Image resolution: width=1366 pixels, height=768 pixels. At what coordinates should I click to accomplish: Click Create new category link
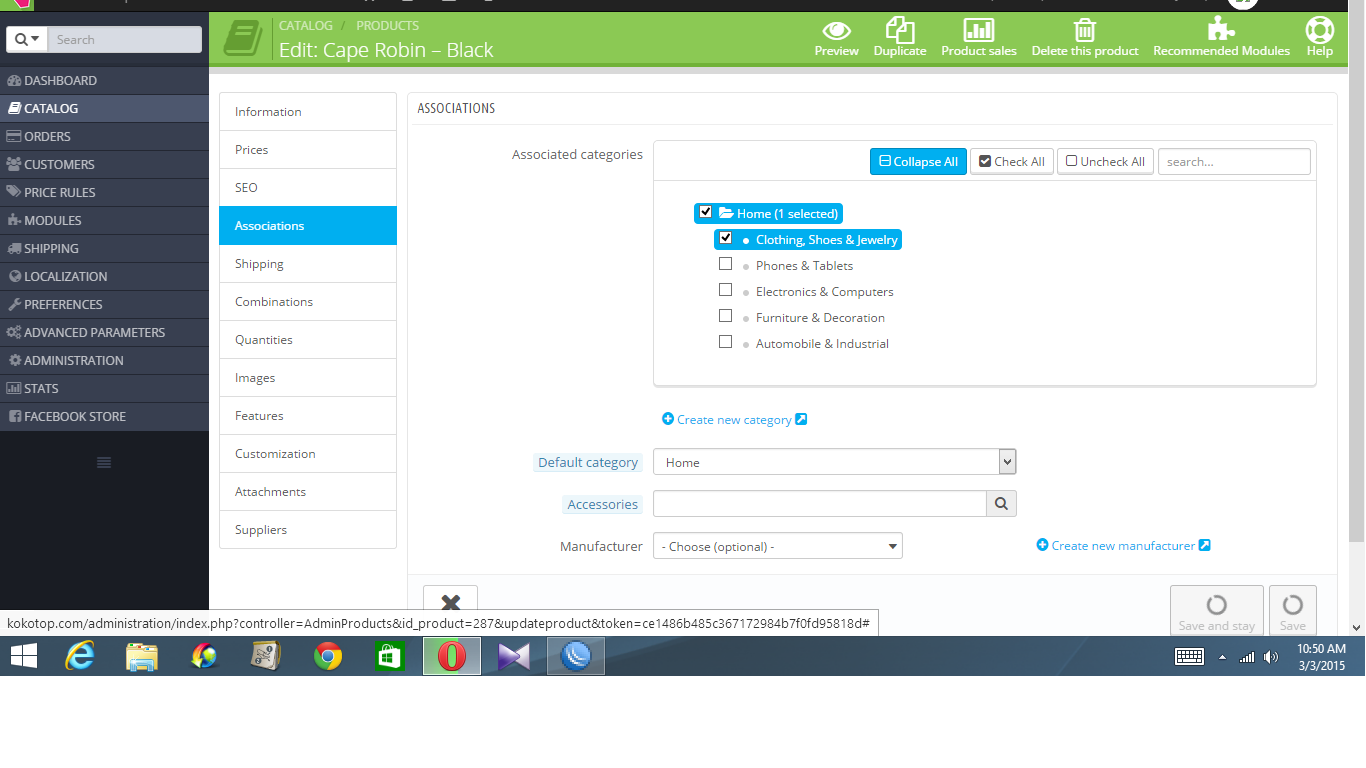[734, 420]
